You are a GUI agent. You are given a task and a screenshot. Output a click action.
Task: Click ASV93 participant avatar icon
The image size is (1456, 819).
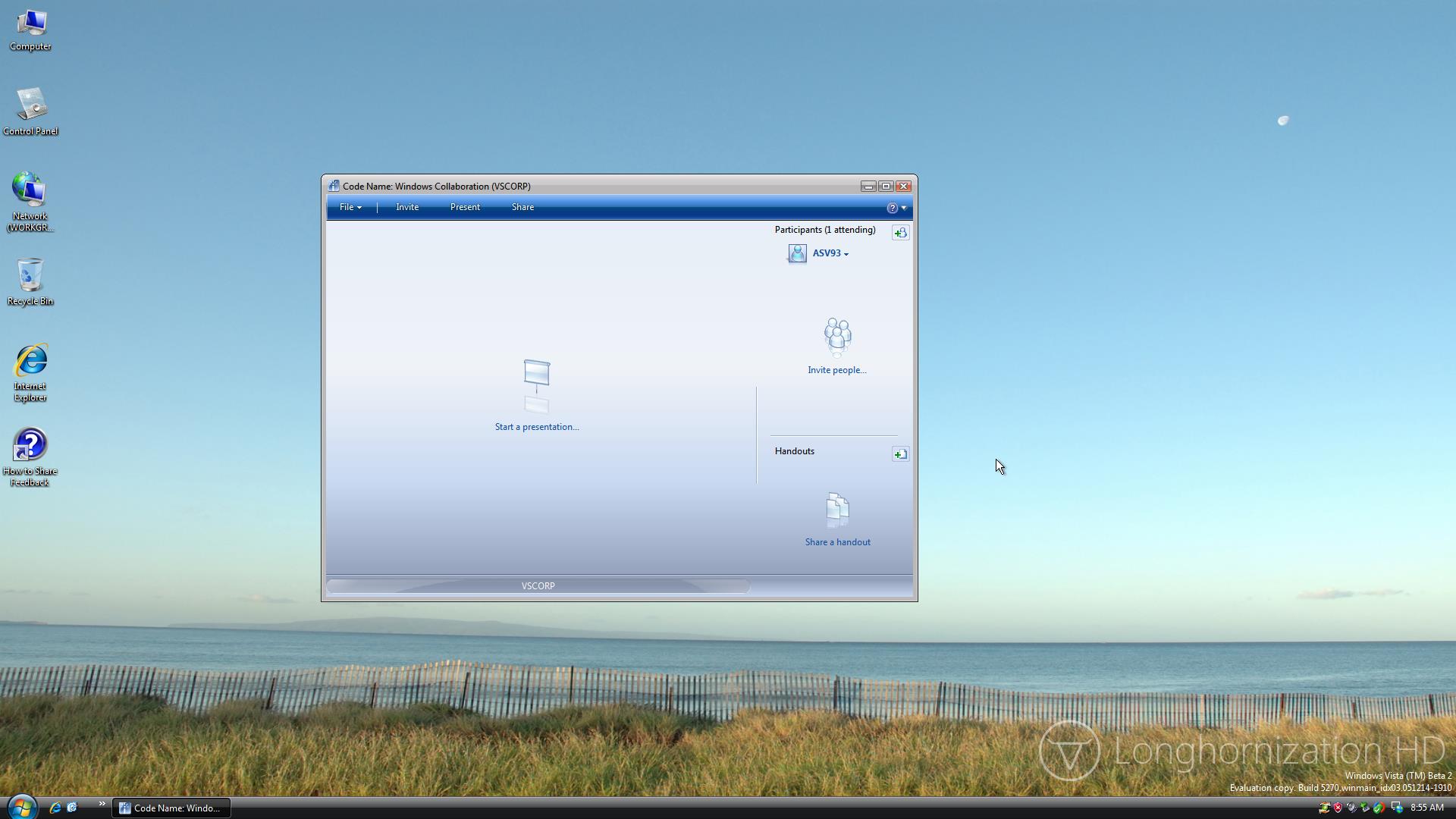click(797, 253)
